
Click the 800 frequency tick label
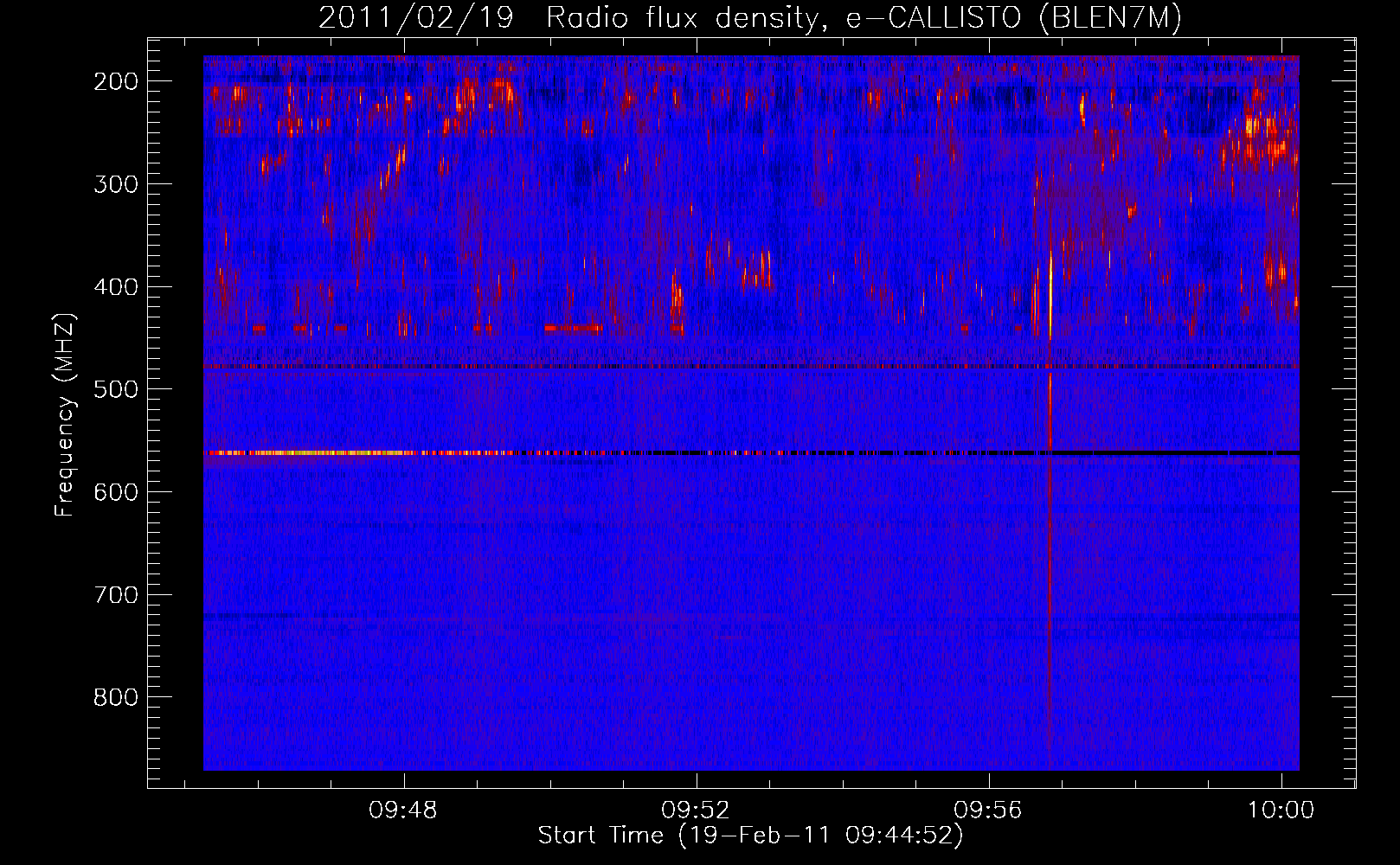116,697
